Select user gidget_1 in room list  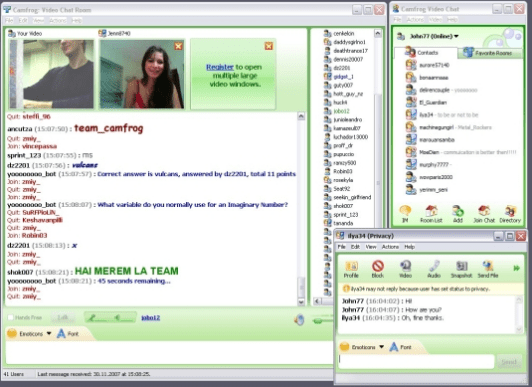tap(339, 77)
